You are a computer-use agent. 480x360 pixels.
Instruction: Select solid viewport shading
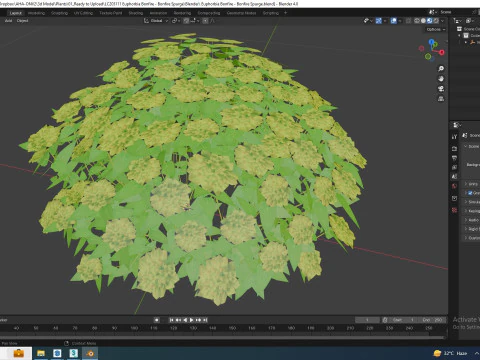(423, 21)
